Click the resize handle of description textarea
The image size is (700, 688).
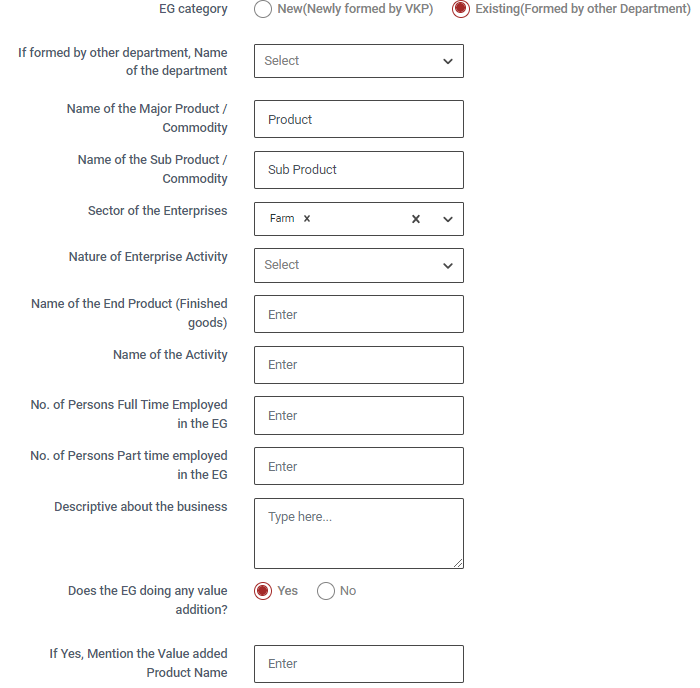pos(459,564)
